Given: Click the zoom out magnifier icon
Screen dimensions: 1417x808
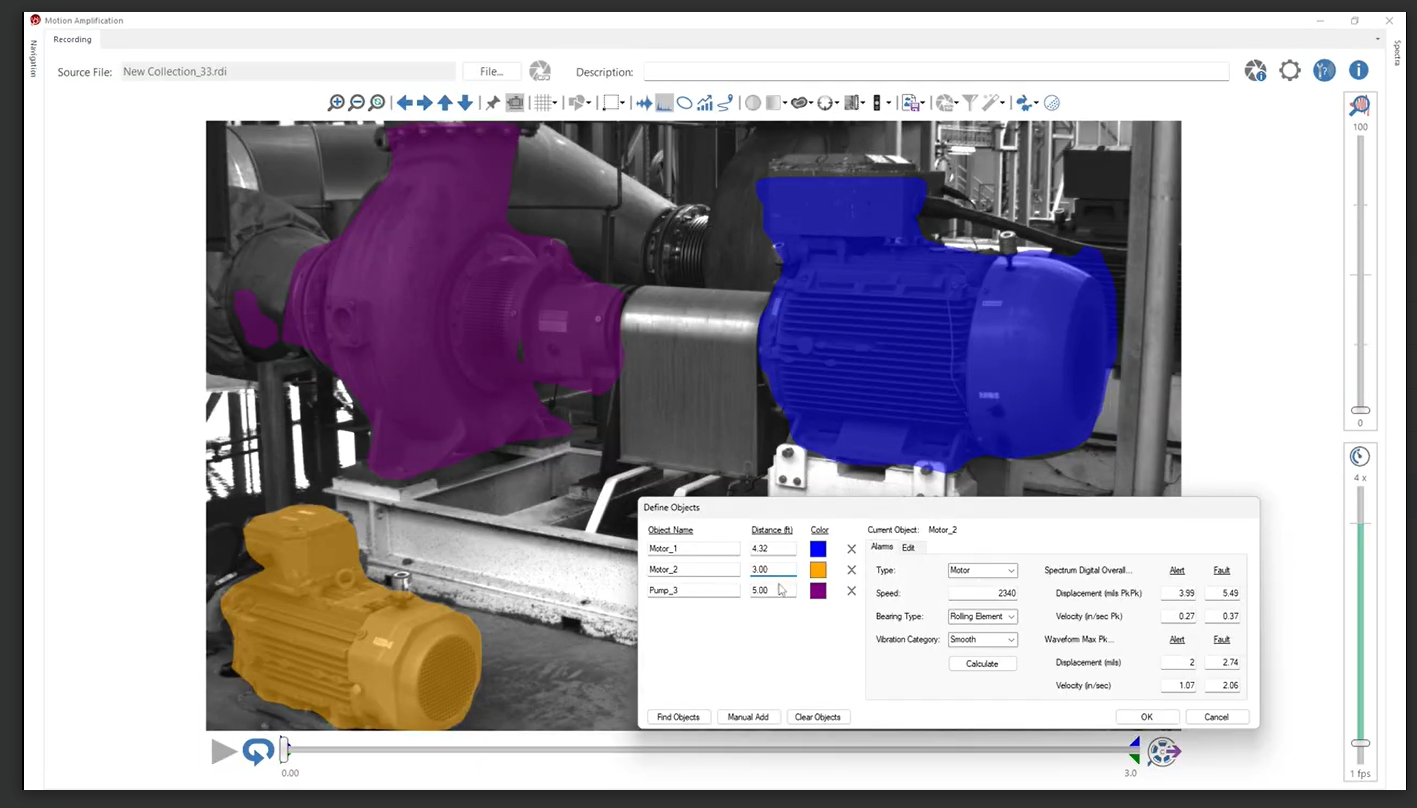Looking at the screenshot, I should coord(357,103).
